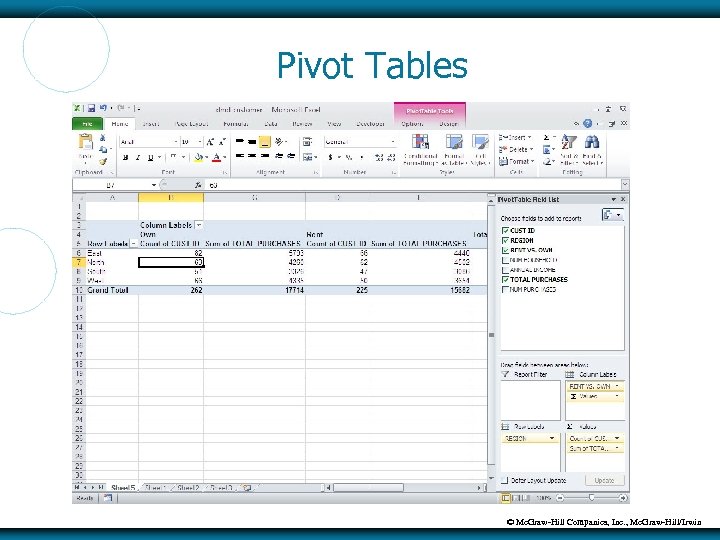
Task: Open the Column Labels filter dropdown
Action: coord(198,225)
